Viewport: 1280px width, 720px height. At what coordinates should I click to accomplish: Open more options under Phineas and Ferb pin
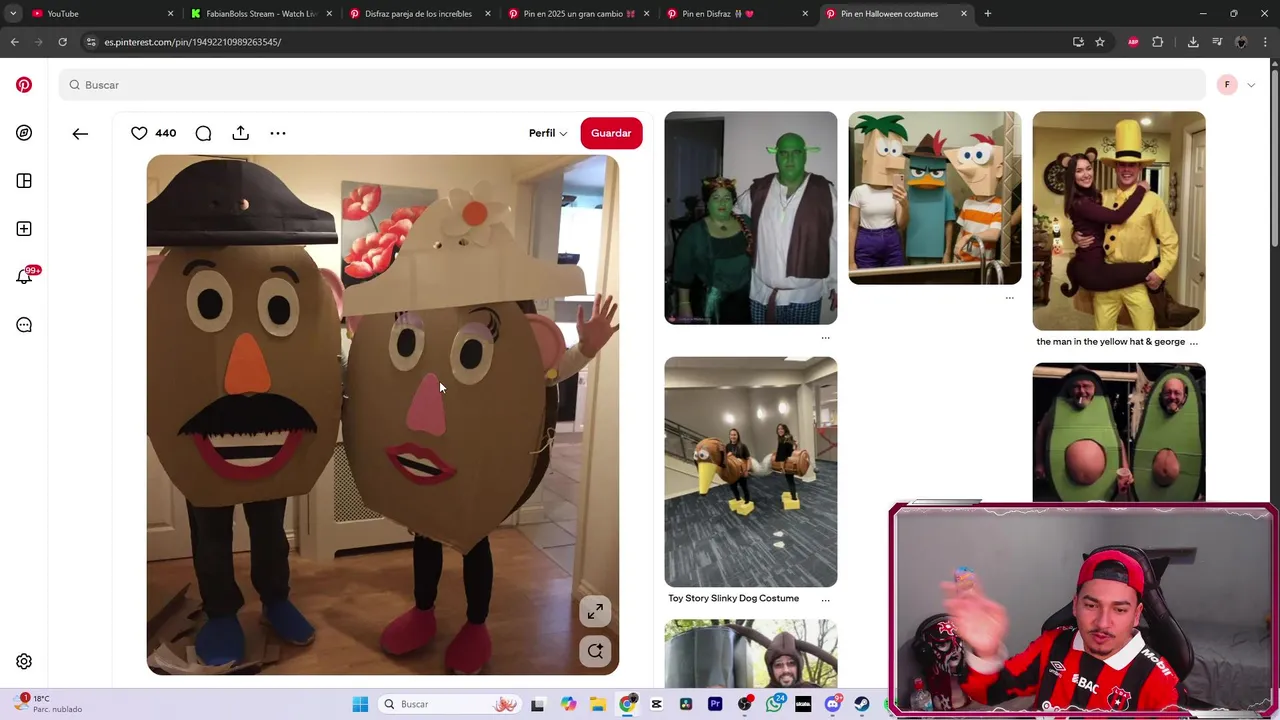[1009, 298]
